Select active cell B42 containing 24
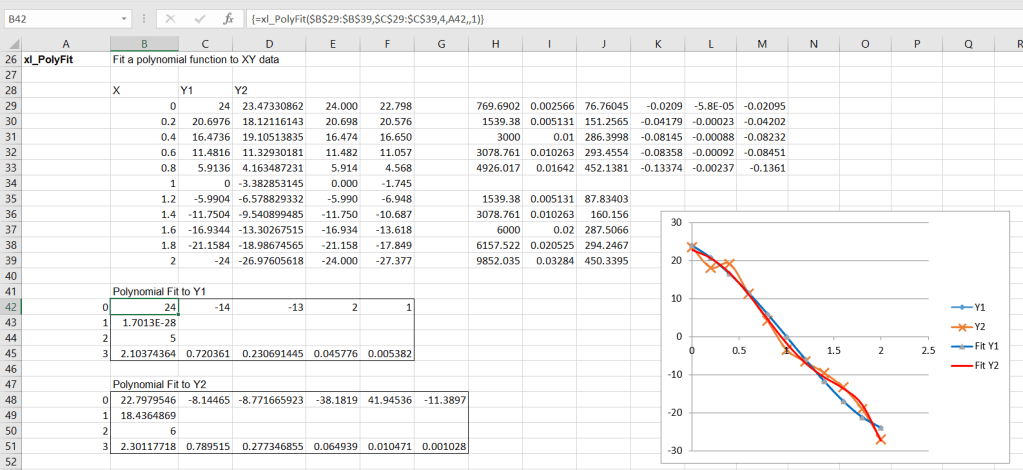Viewport: 1023px width, 470px height. click(x=144, y=307)
